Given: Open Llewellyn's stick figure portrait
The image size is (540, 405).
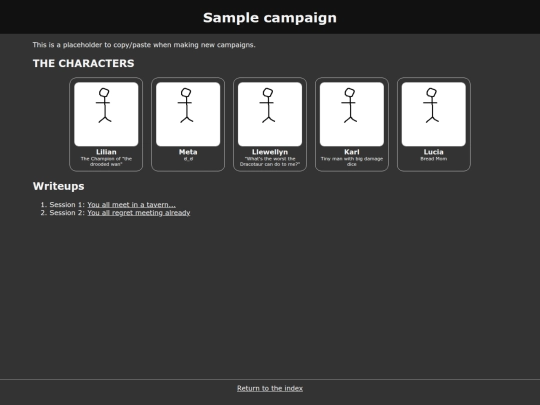Looking at the screenshot, I should point(270,114).
